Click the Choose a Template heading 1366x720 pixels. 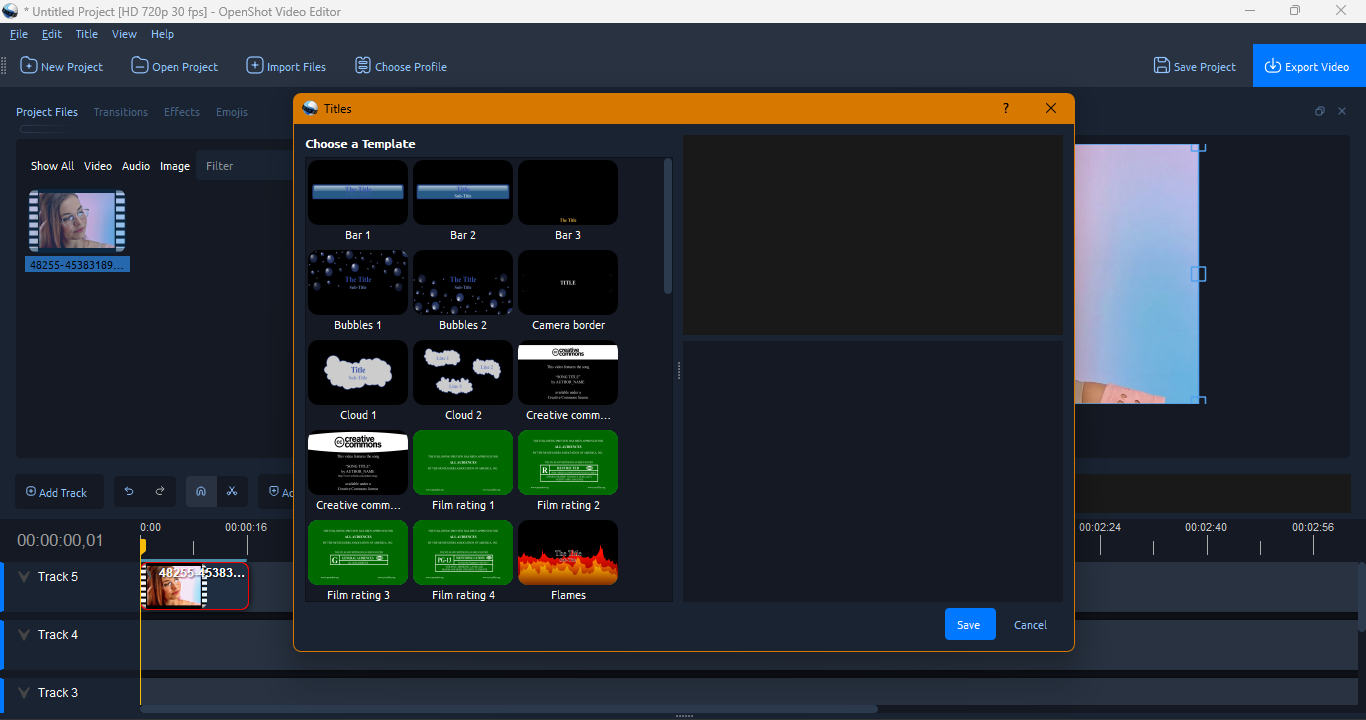(360, 144)
